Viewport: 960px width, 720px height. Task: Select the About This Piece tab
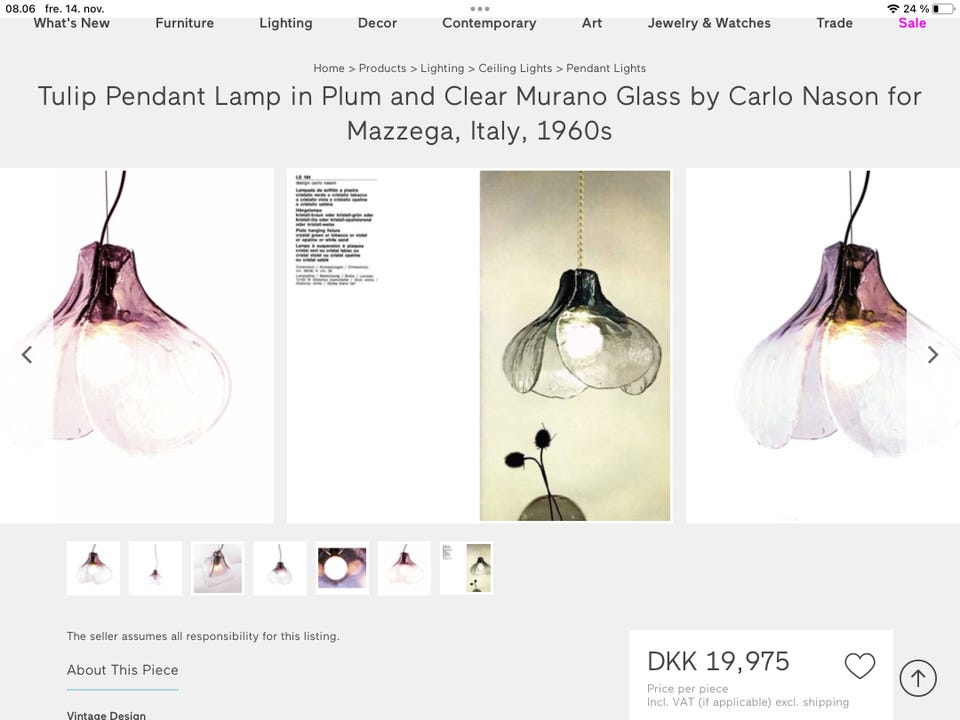point(122,670)
